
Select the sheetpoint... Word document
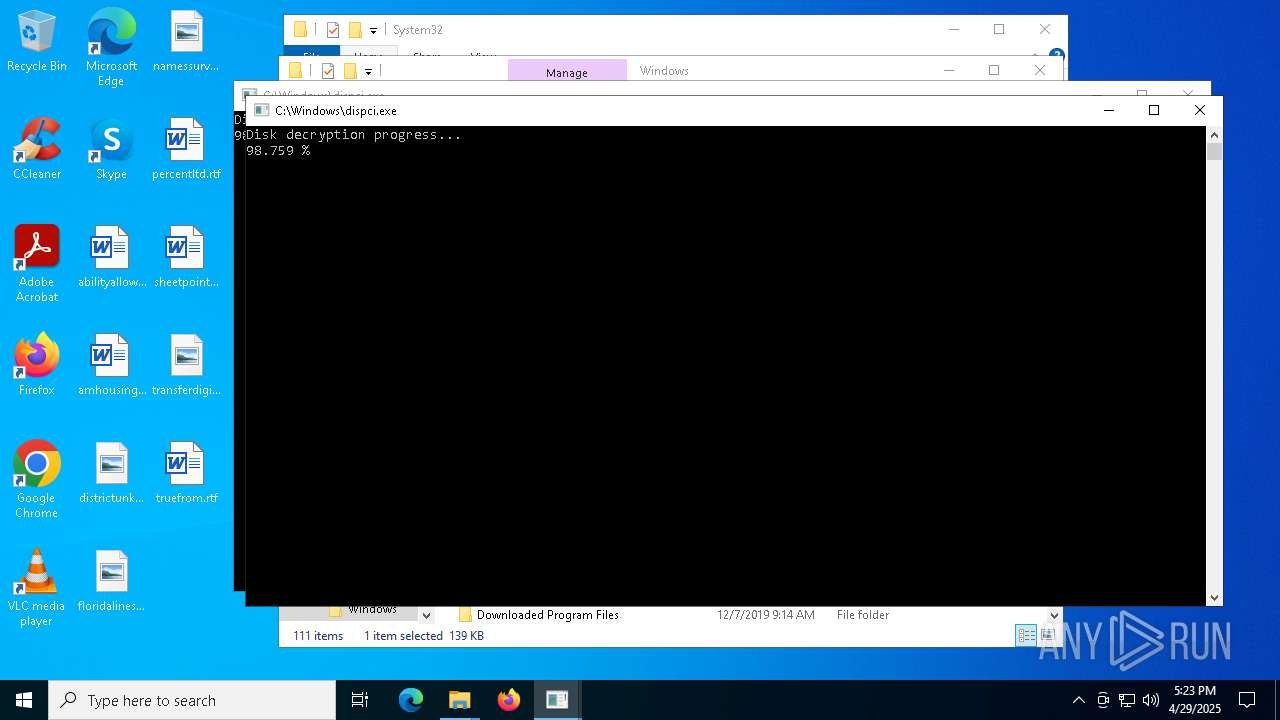[x=186, y=258]
